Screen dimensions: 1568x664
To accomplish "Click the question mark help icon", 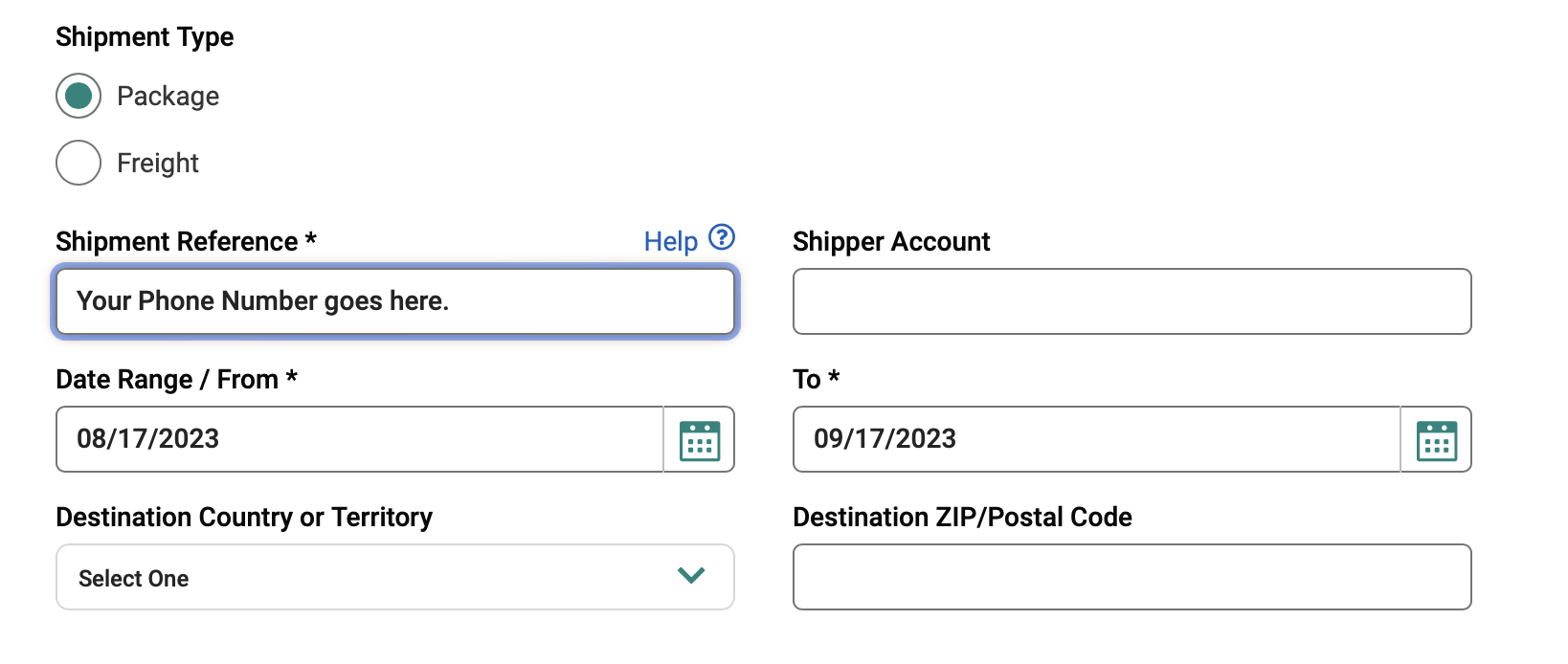I will click(722, 237).
